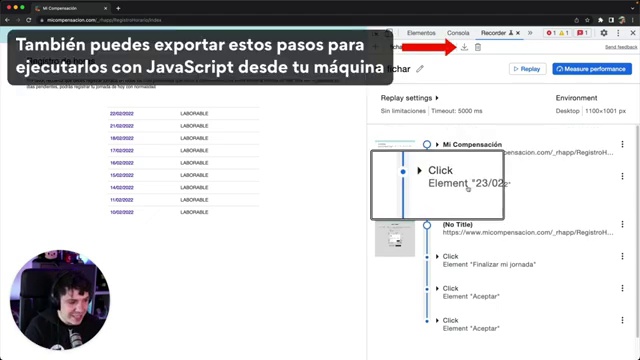Image resolution: width=640 pixels, height=360 pixels.
Task: Expand the Click Finalizar mi jornada step
Action: (x=437, y=256)
